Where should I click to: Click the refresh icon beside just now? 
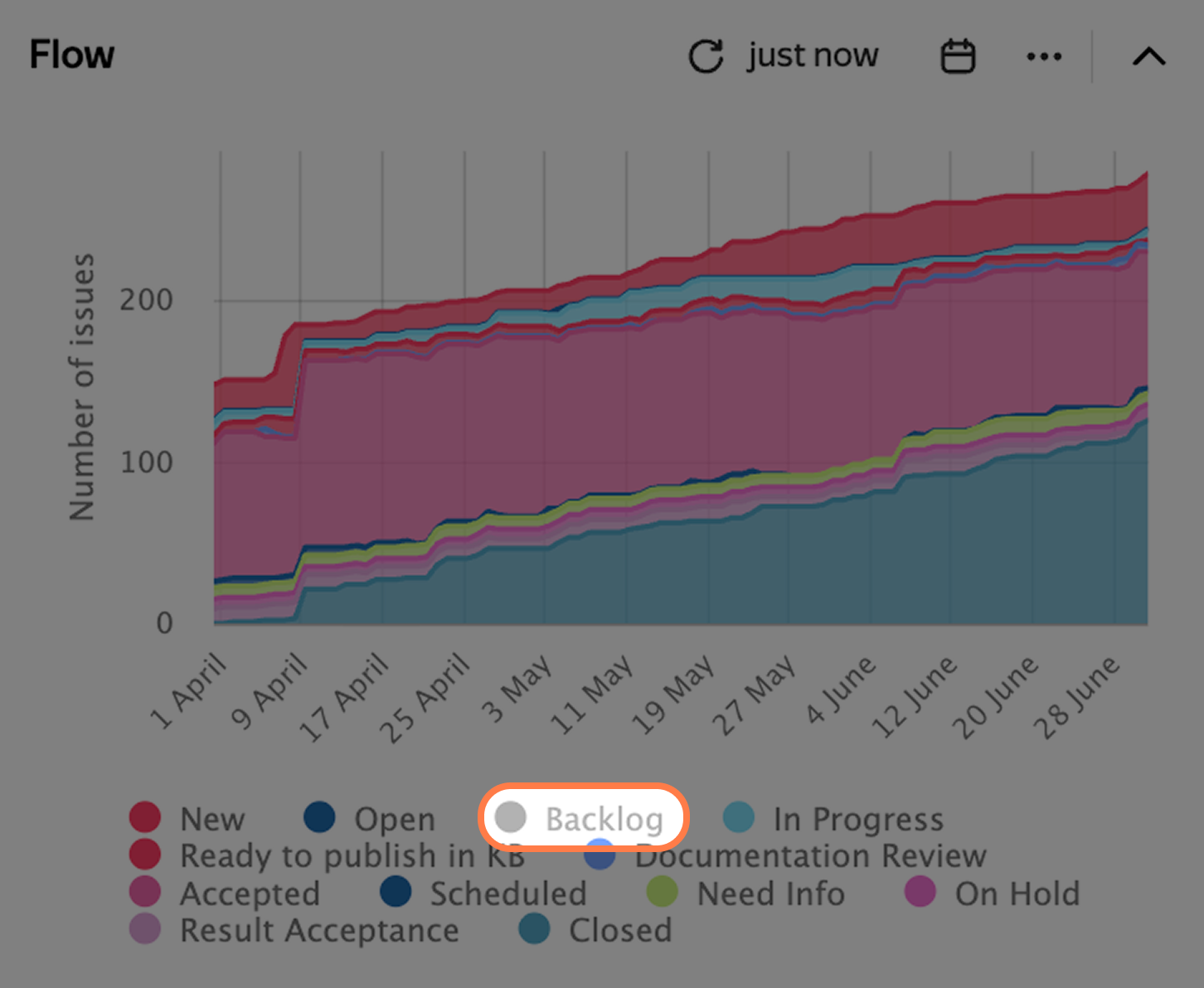point(706,56)
